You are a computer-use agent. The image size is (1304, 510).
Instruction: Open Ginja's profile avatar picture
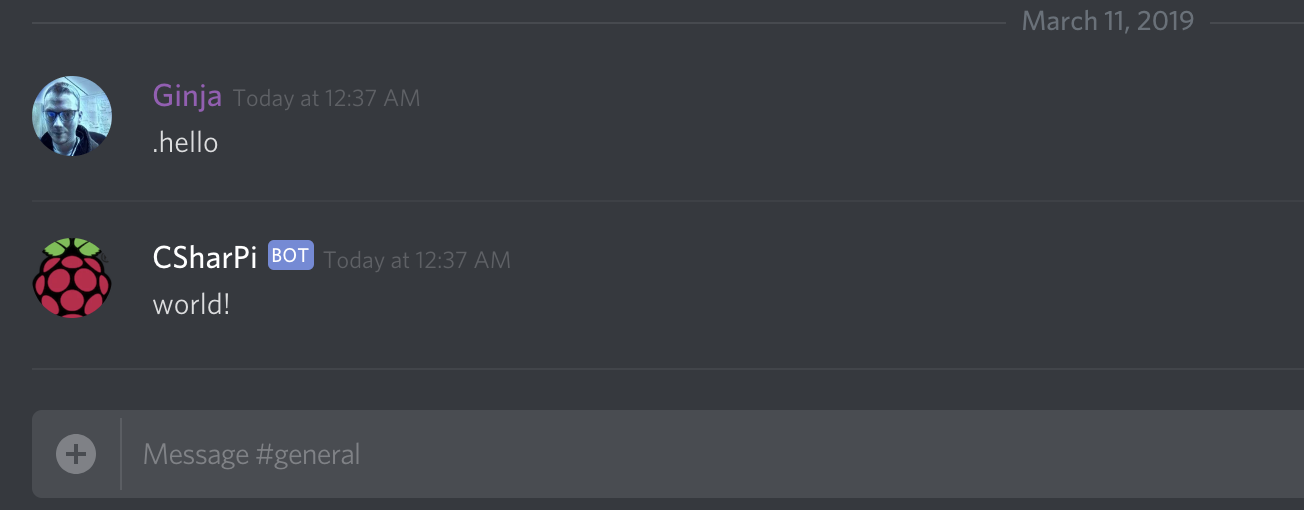click(72, 116)
